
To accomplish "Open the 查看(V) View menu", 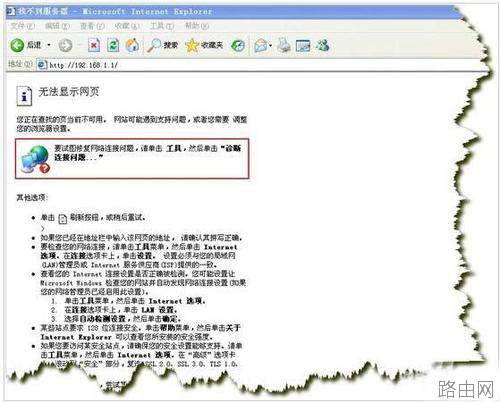I will tap(92, 26).
